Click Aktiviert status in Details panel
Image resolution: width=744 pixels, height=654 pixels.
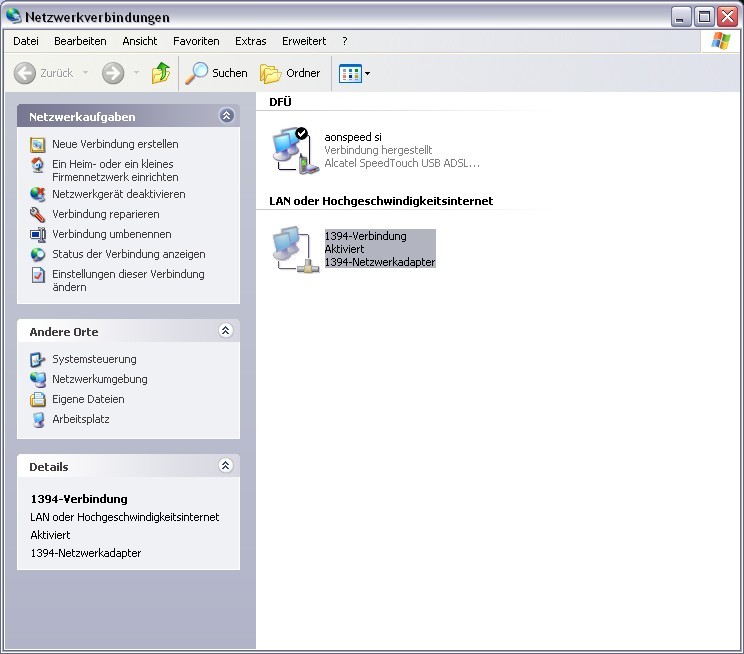pos(50,535)
